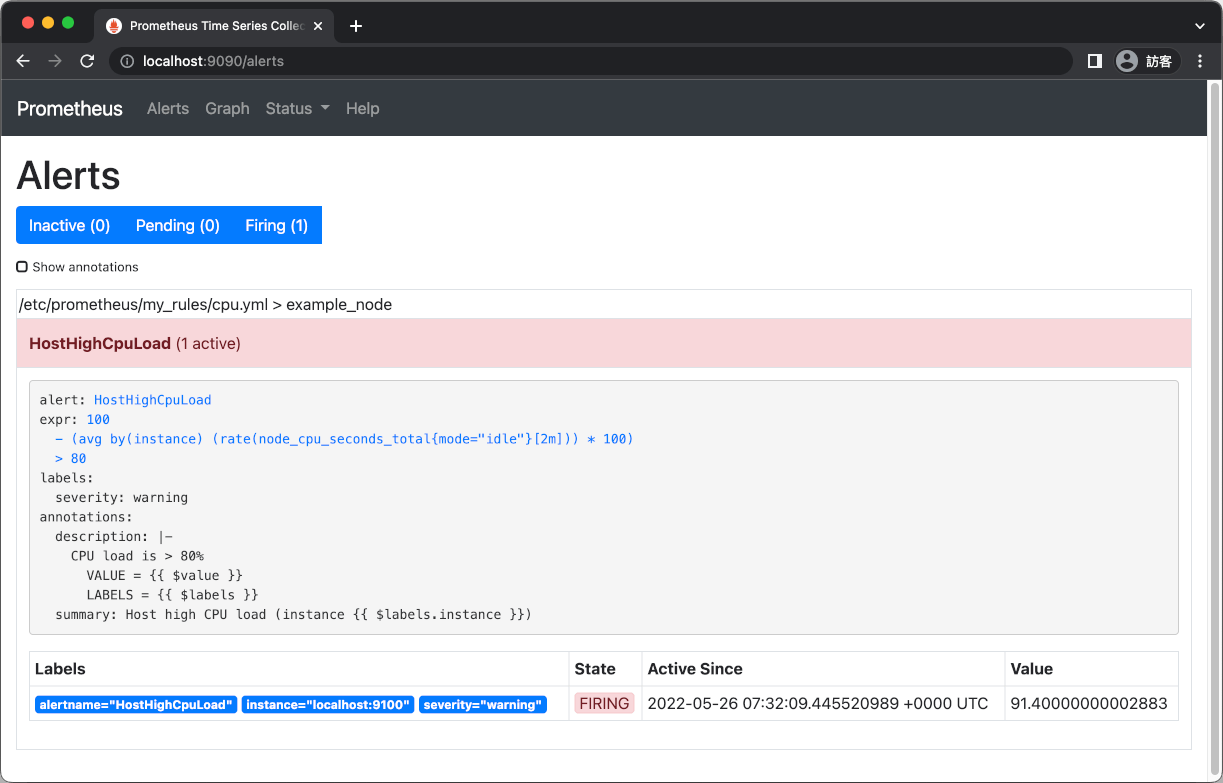Click the severity="warning" label badge
The height and width of the screenshot is (783, 1223).
pyautogui.click(x=483, y=704)
